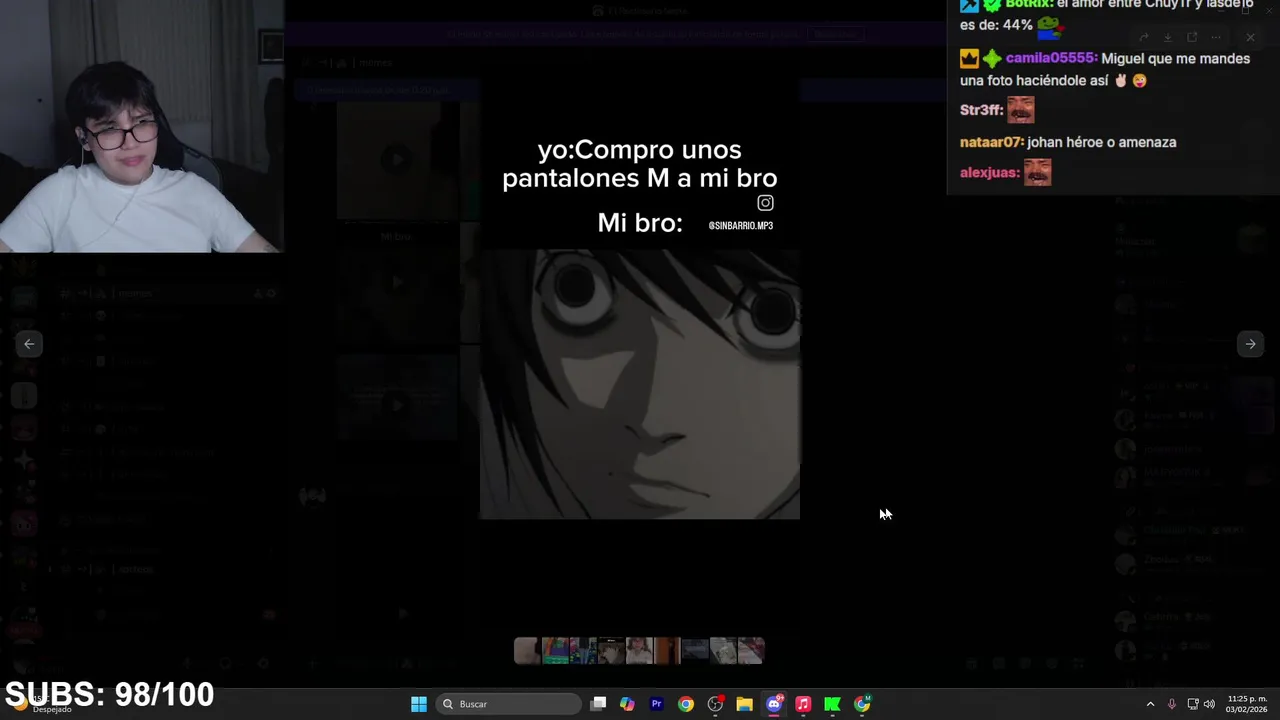Select the last thumbnail in the carousel
This screenshot has width=1280, height=720.
click(x=750, y=651)
